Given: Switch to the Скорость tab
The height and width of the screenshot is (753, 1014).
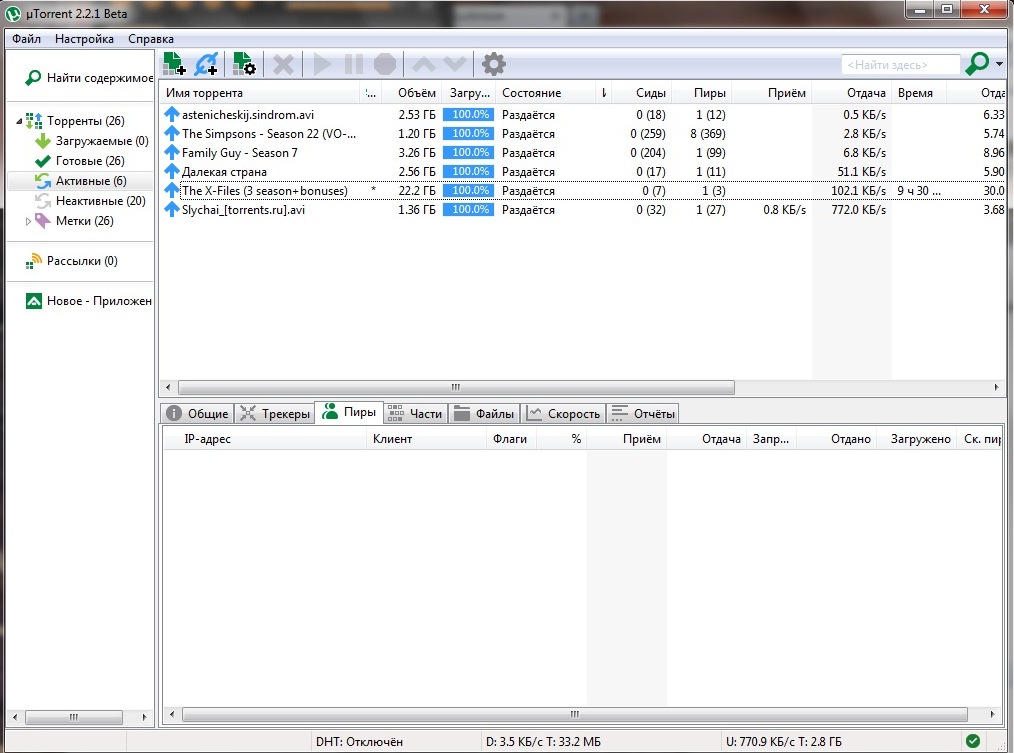Looking at the screenshot, I should point(564,414).
